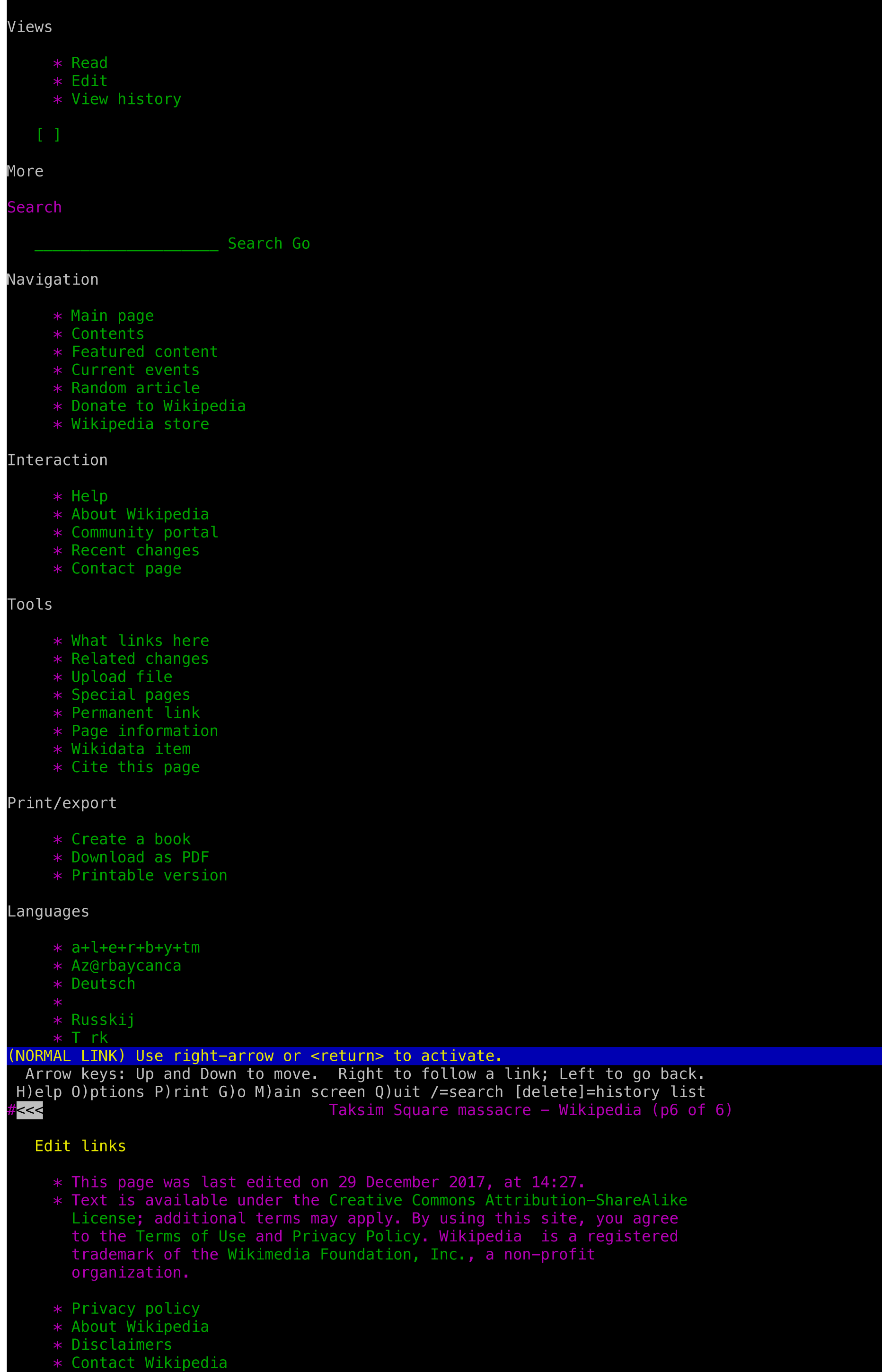Open the Wikipedia store link
Viewport: 882px width, 1372px height.
pos(140,424)
